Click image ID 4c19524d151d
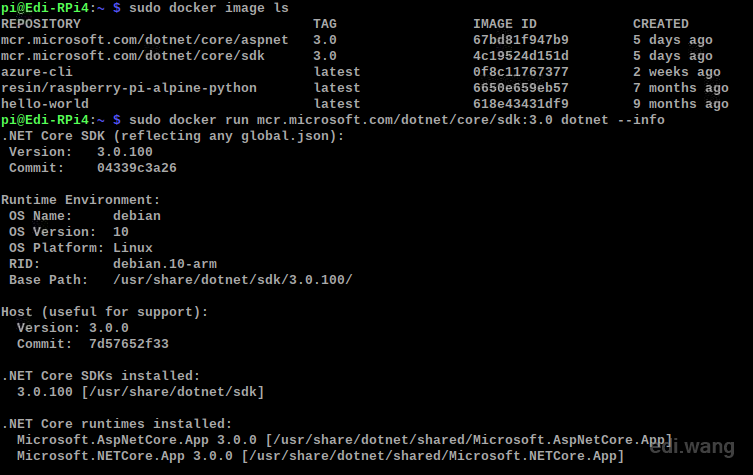The width and height of the screenshot is (753, 475). tap(521, 56)
